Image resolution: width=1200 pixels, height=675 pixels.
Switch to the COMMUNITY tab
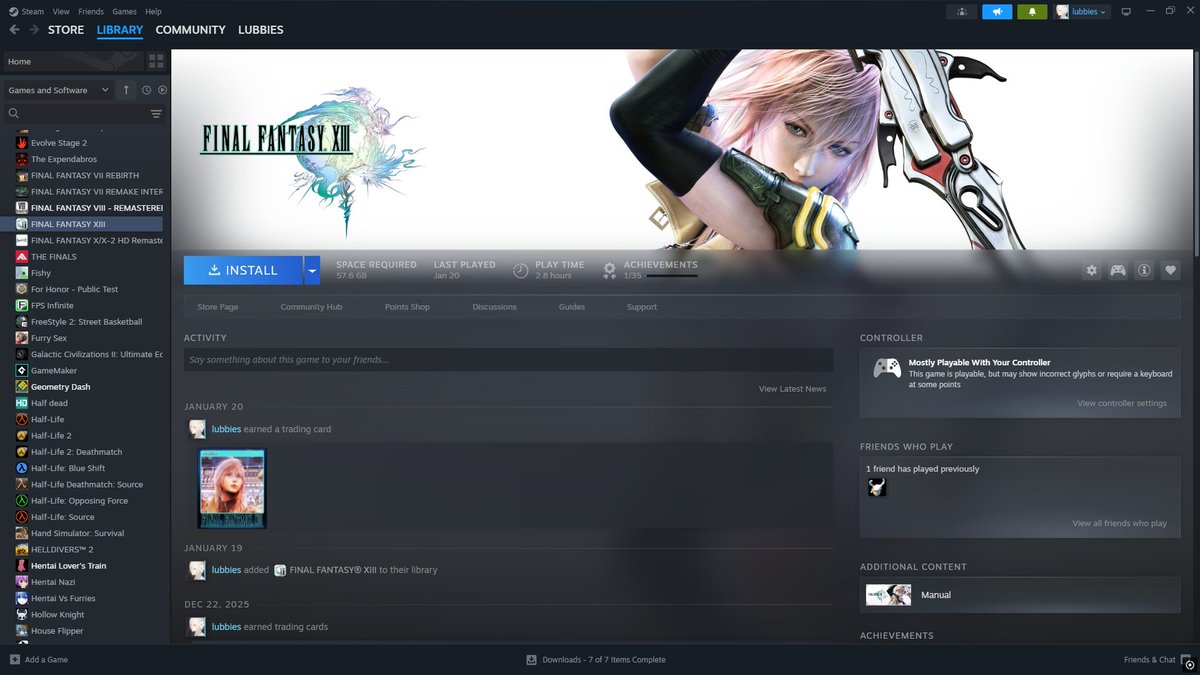pos(190,30)
